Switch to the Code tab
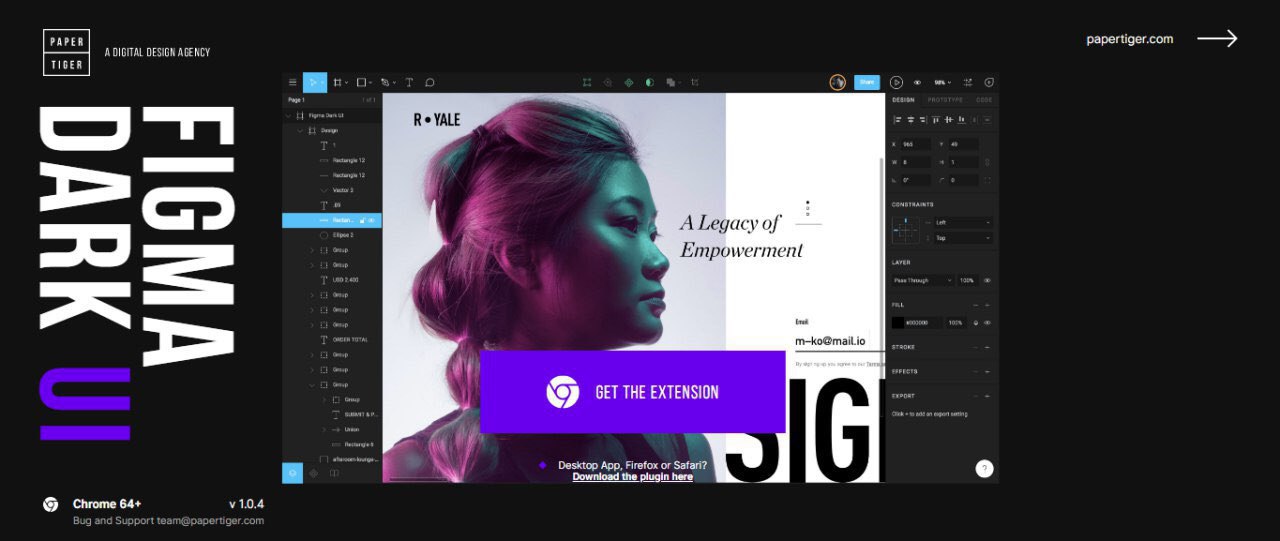 pyautogui.click(x=984, y=100)
